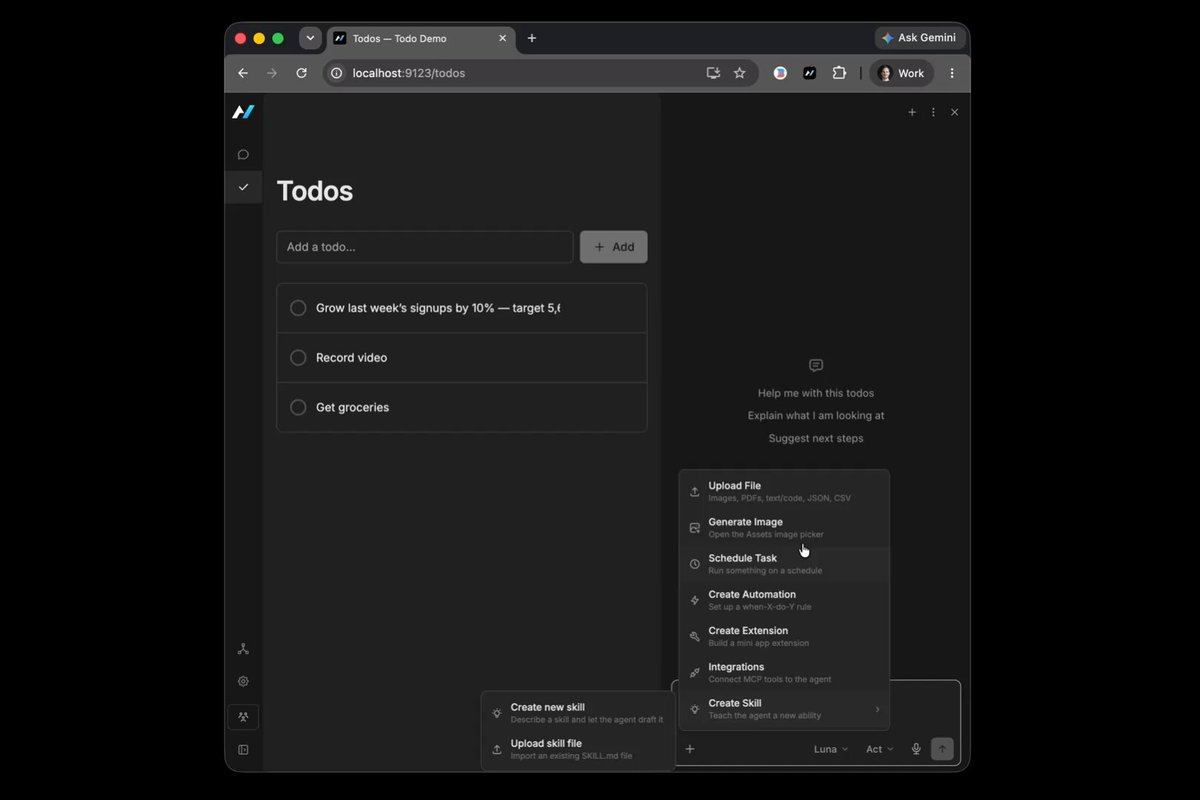
Task: Select the checkmark todos sidebar icon
Action: (x=243, y=187)
